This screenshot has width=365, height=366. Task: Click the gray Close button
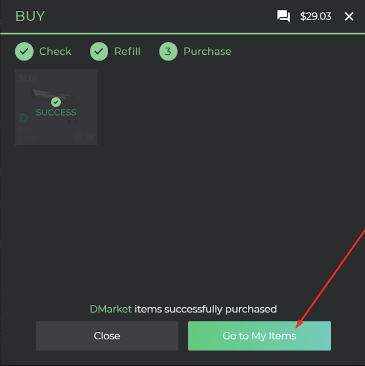coord(107,336)
